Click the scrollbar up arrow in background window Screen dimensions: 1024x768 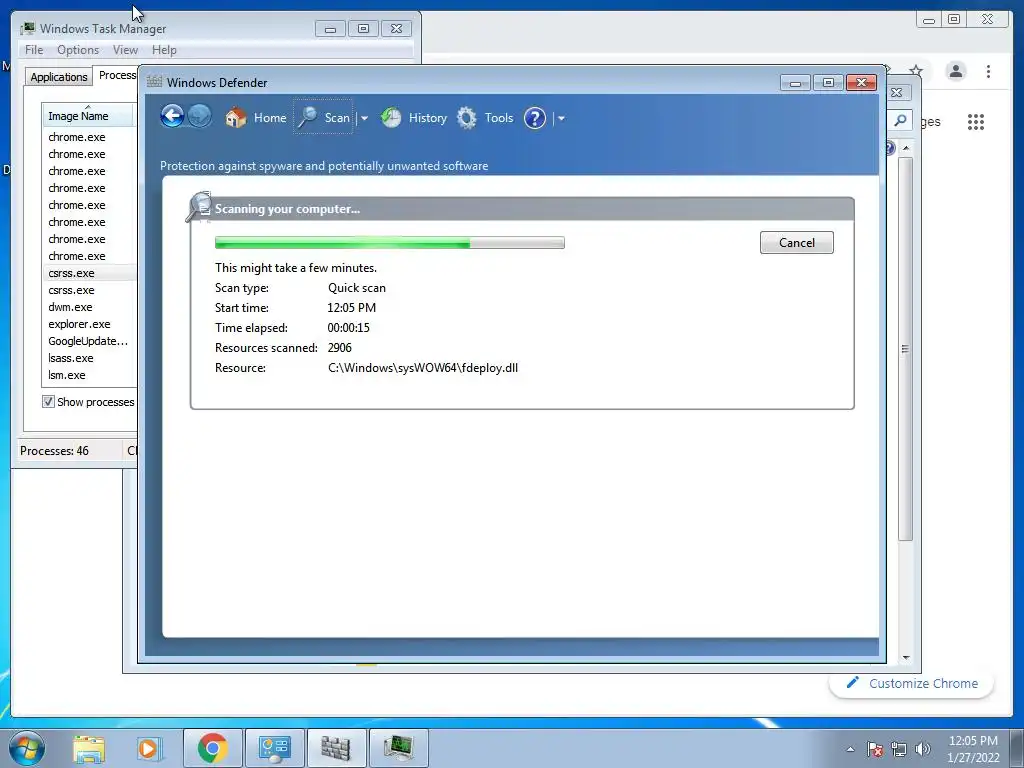pos(906,148)
